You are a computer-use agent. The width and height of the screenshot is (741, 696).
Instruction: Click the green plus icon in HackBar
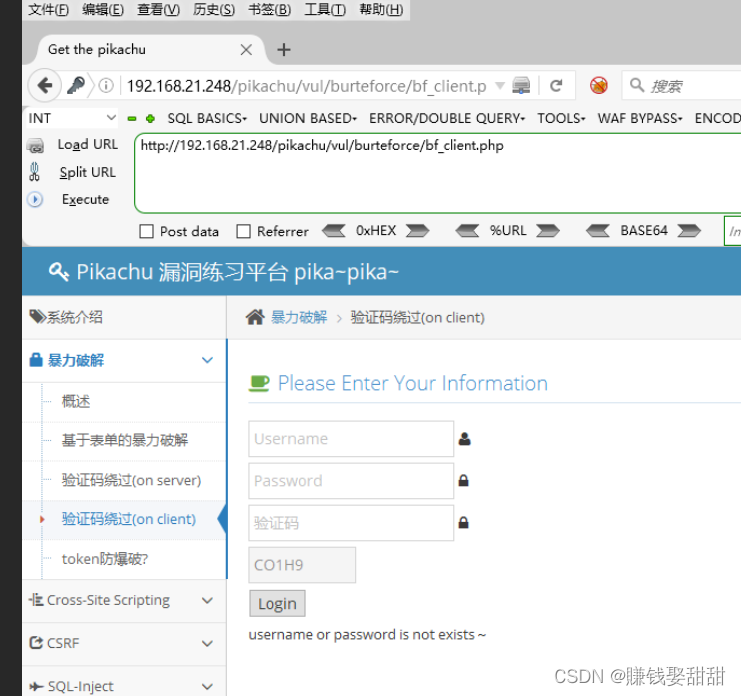point(150,119)
